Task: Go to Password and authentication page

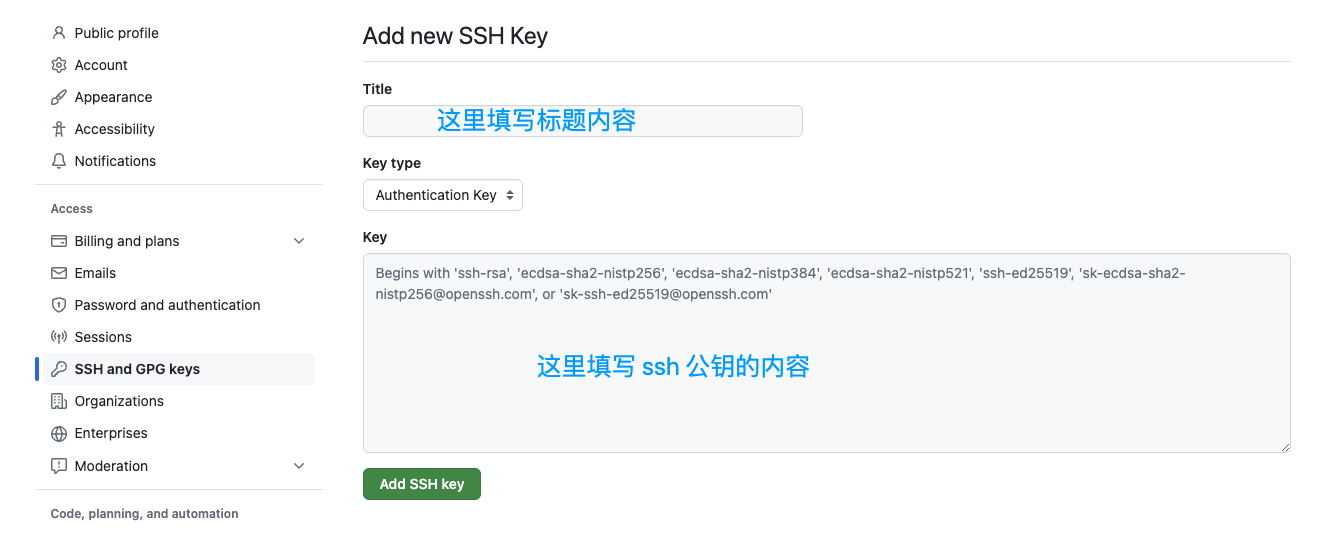Action: pyautogui.click(x=167, y=305)
